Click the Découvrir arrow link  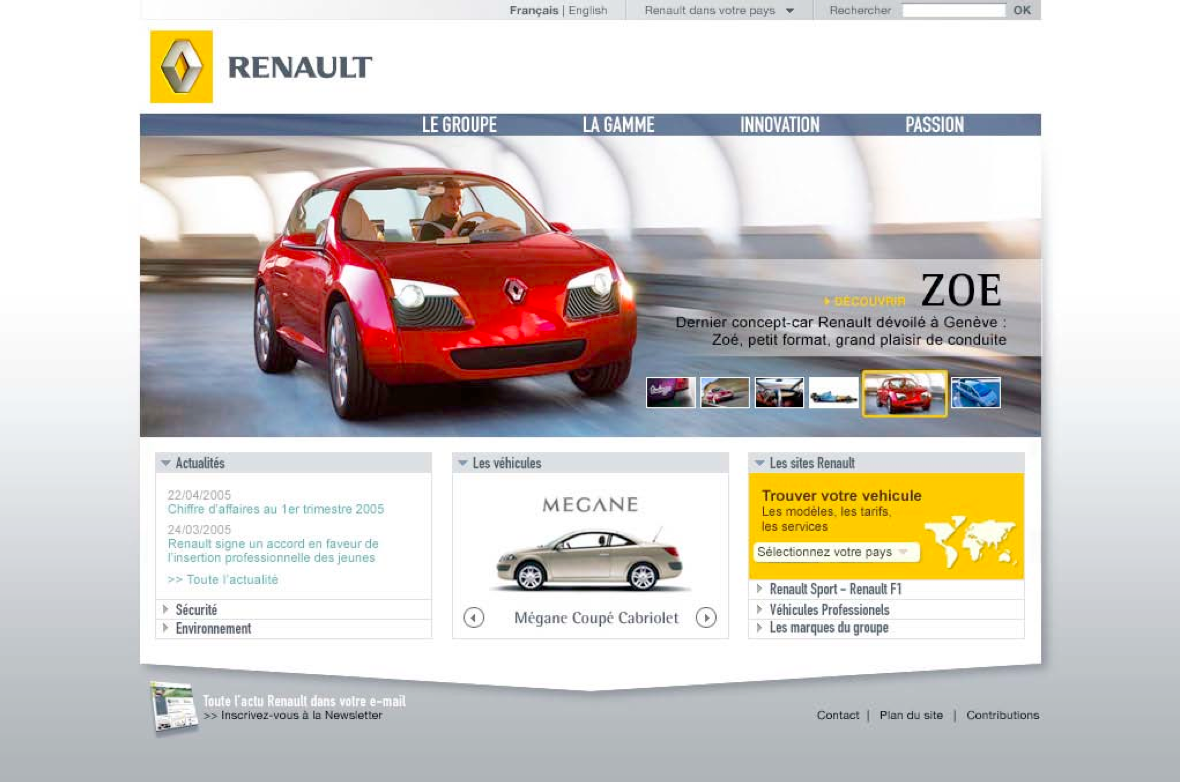pyautogui.click(x=865, y=301)
